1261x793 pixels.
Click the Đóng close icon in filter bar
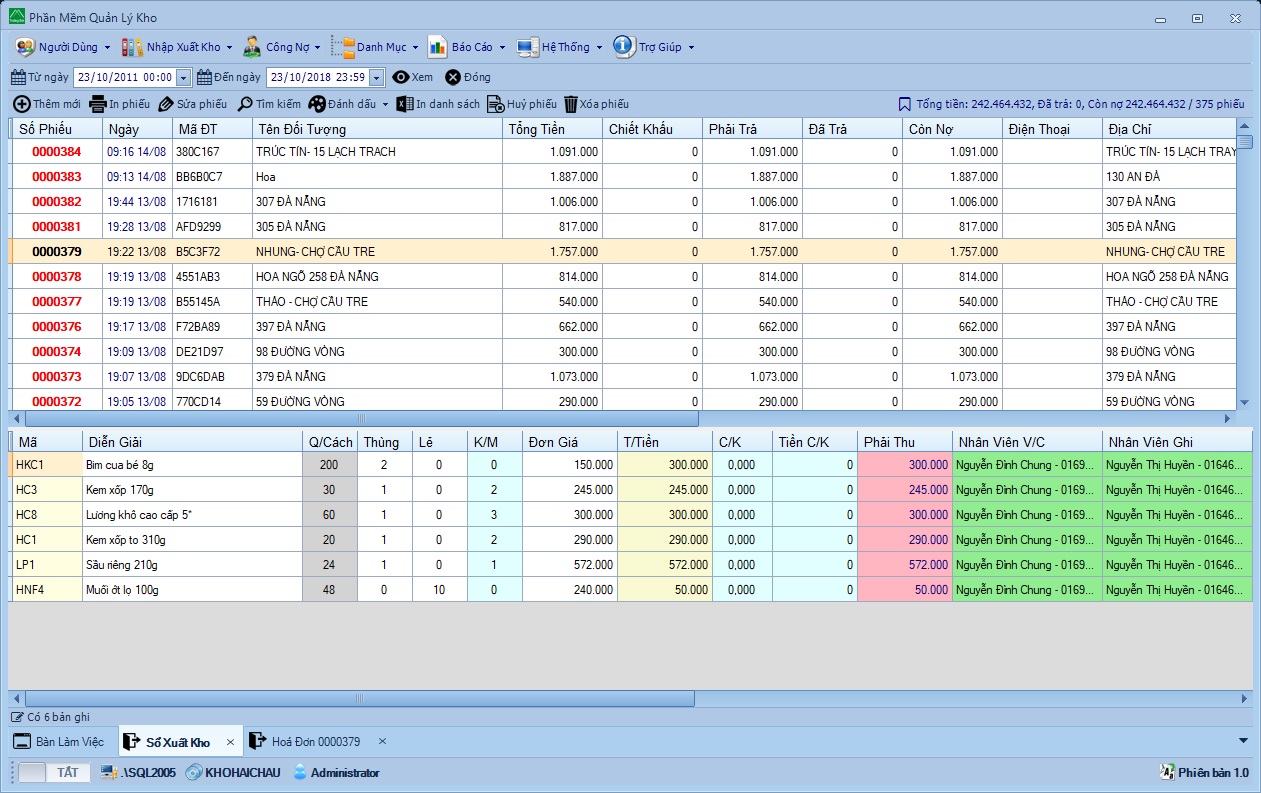453,77
